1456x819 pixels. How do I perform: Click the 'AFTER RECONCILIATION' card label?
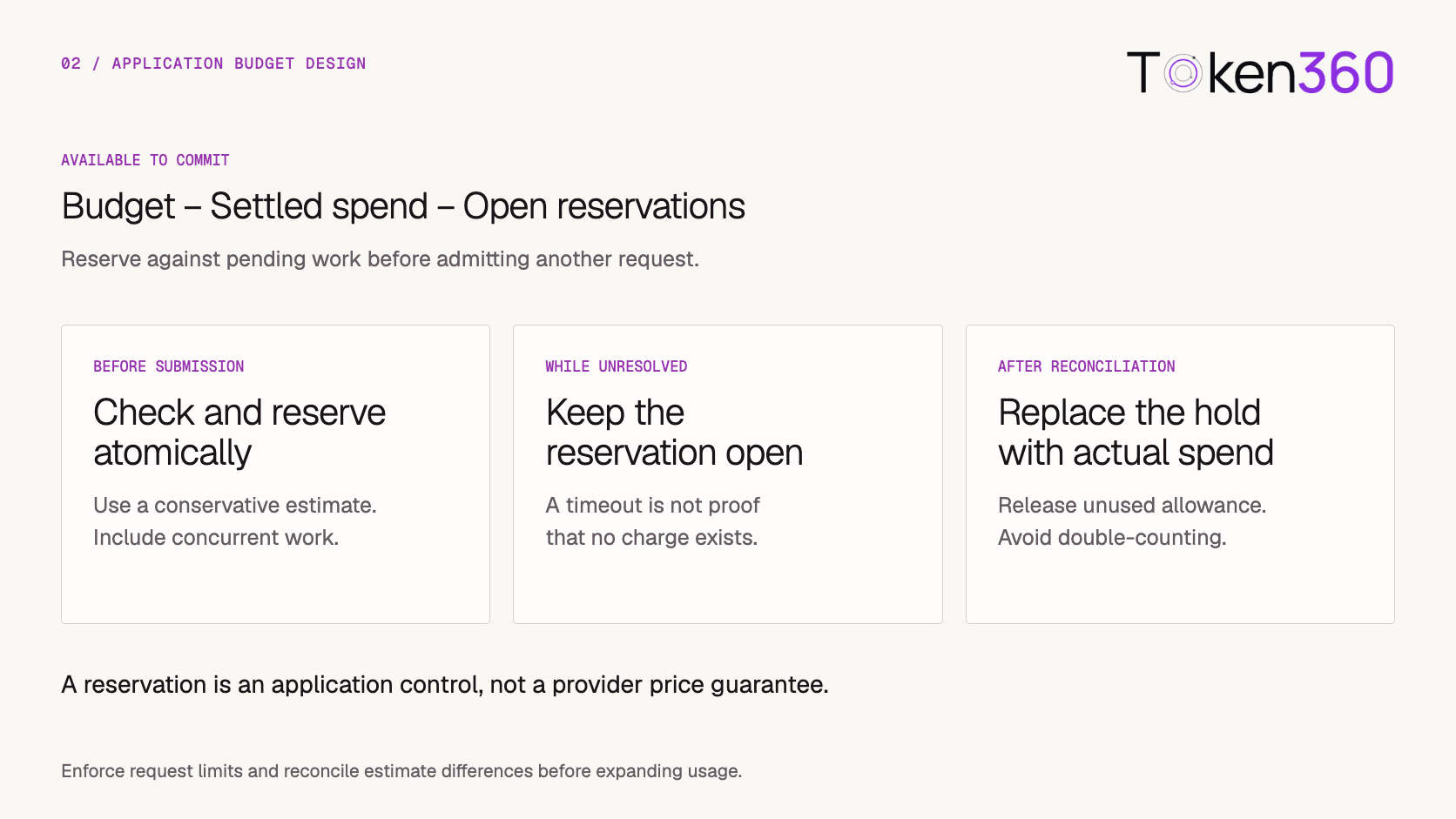pos(1087,366)
